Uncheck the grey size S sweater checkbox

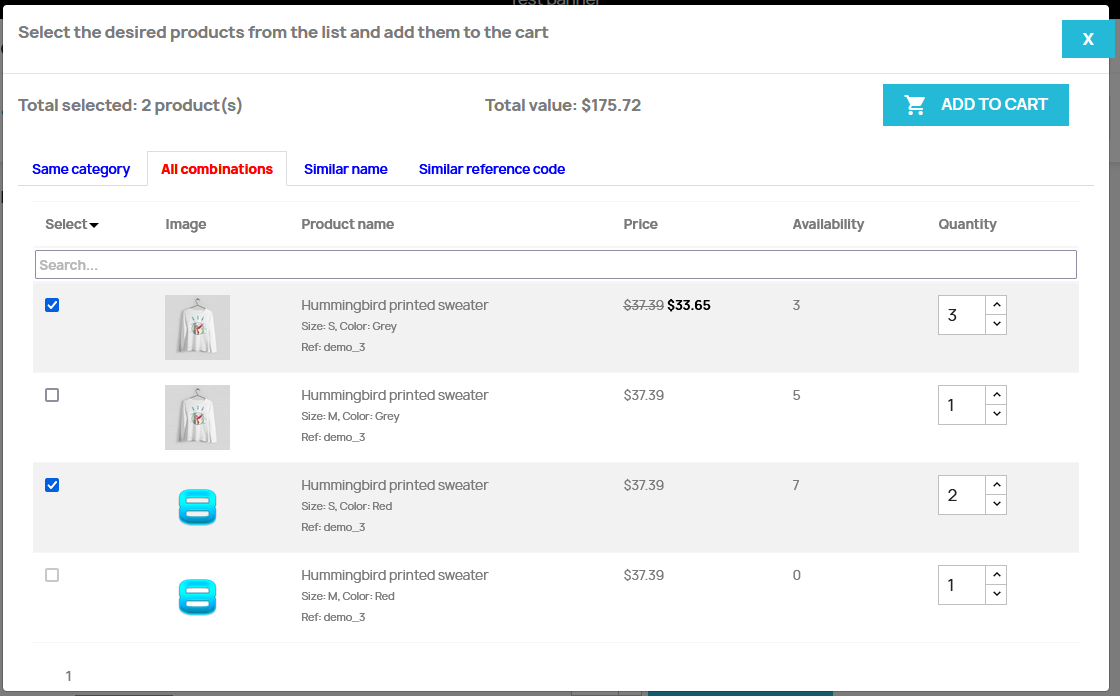(x=52, y=305)
